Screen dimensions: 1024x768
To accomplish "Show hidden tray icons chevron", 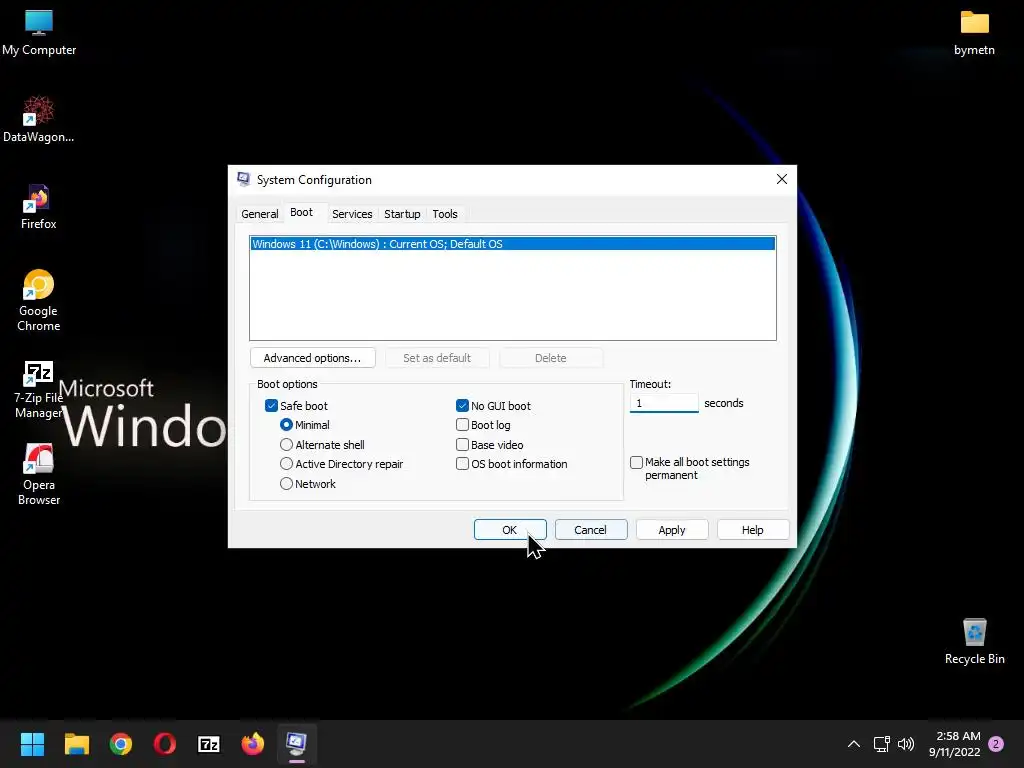I will [854, 744].
